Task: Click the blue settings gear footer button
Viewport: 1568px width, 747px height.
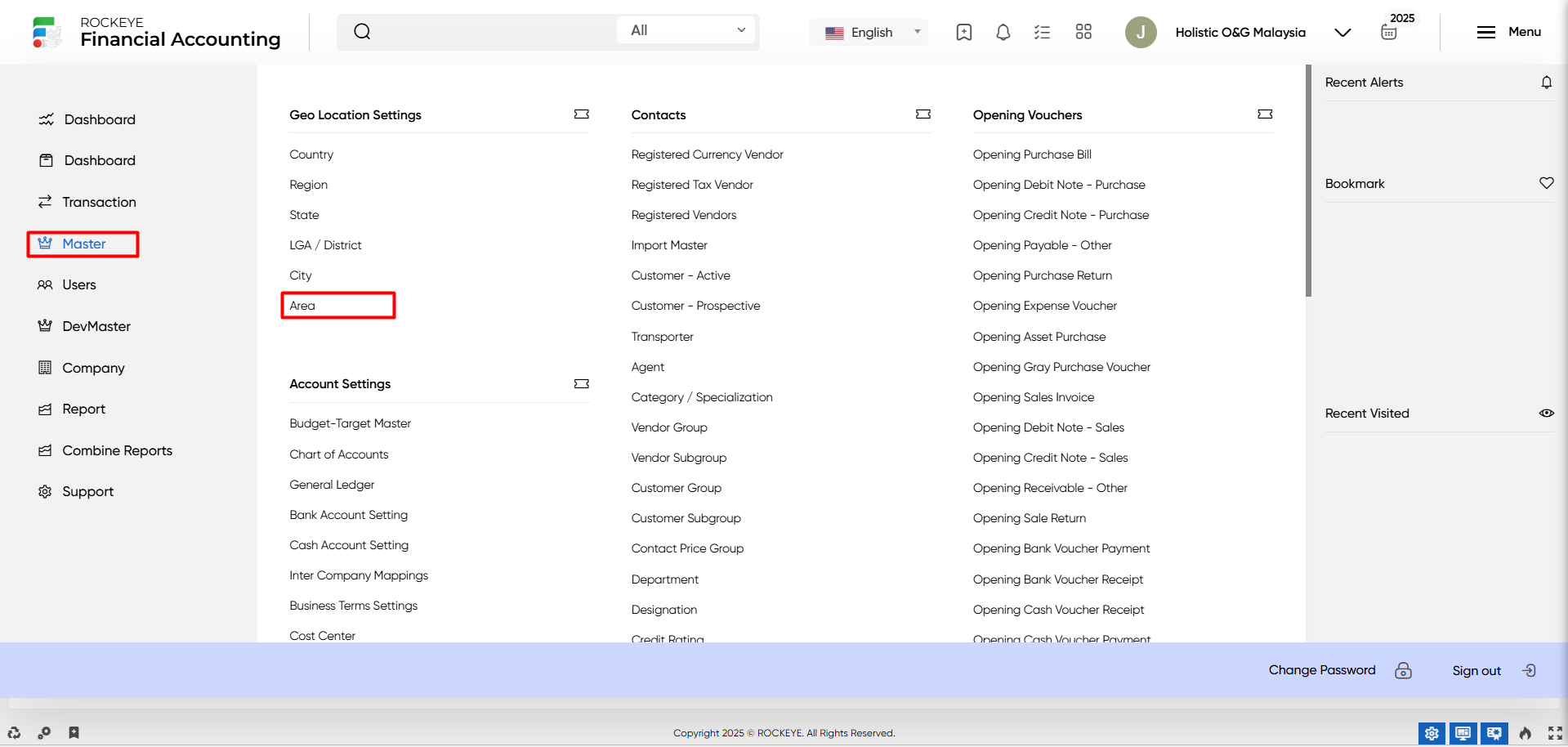Action: coord(1432,733)
